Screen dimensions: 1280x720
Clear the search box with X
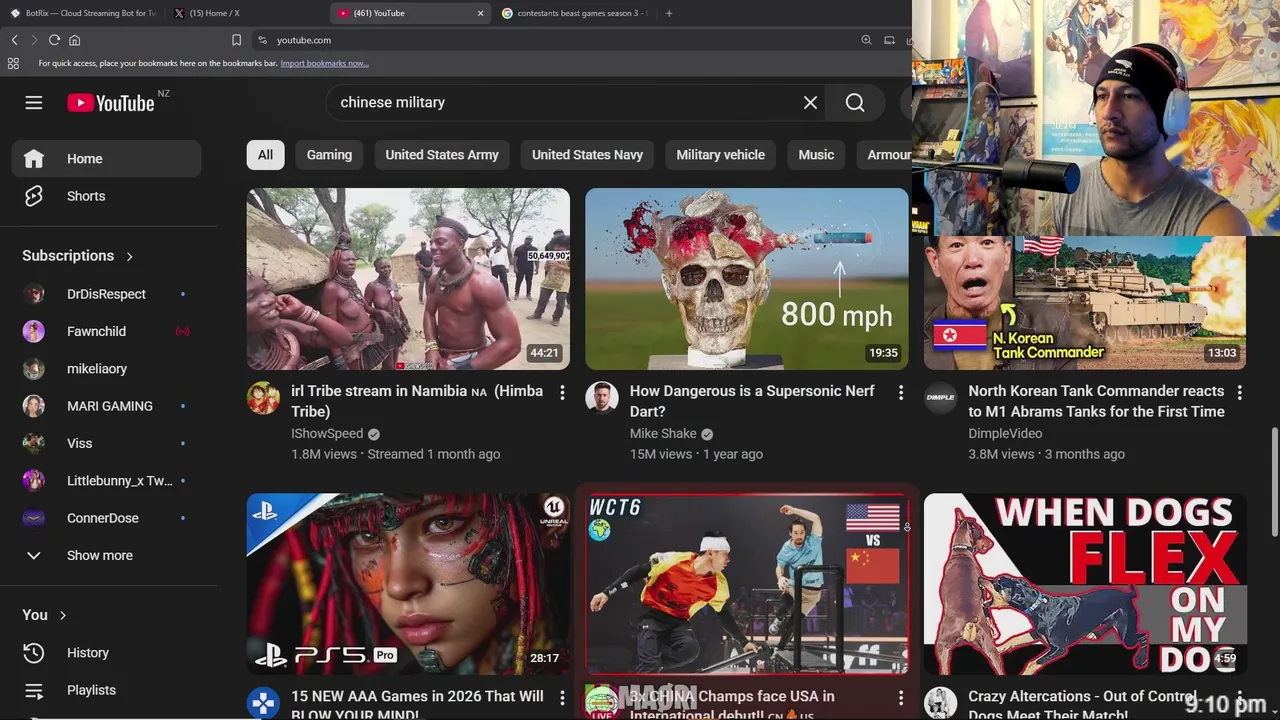(x=810, y=102)
